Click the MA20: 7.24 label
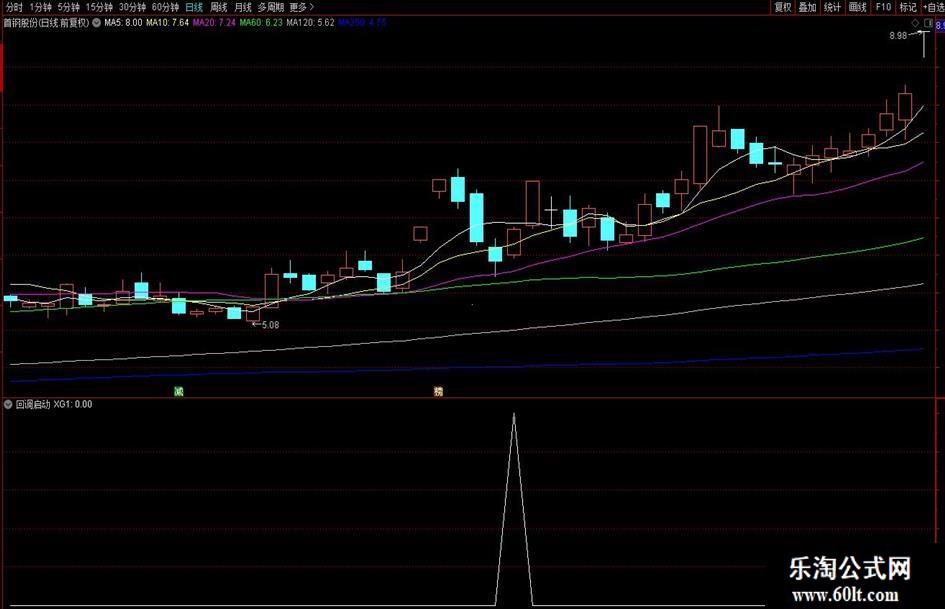This screenshot has width=945, height=609. 214,23
